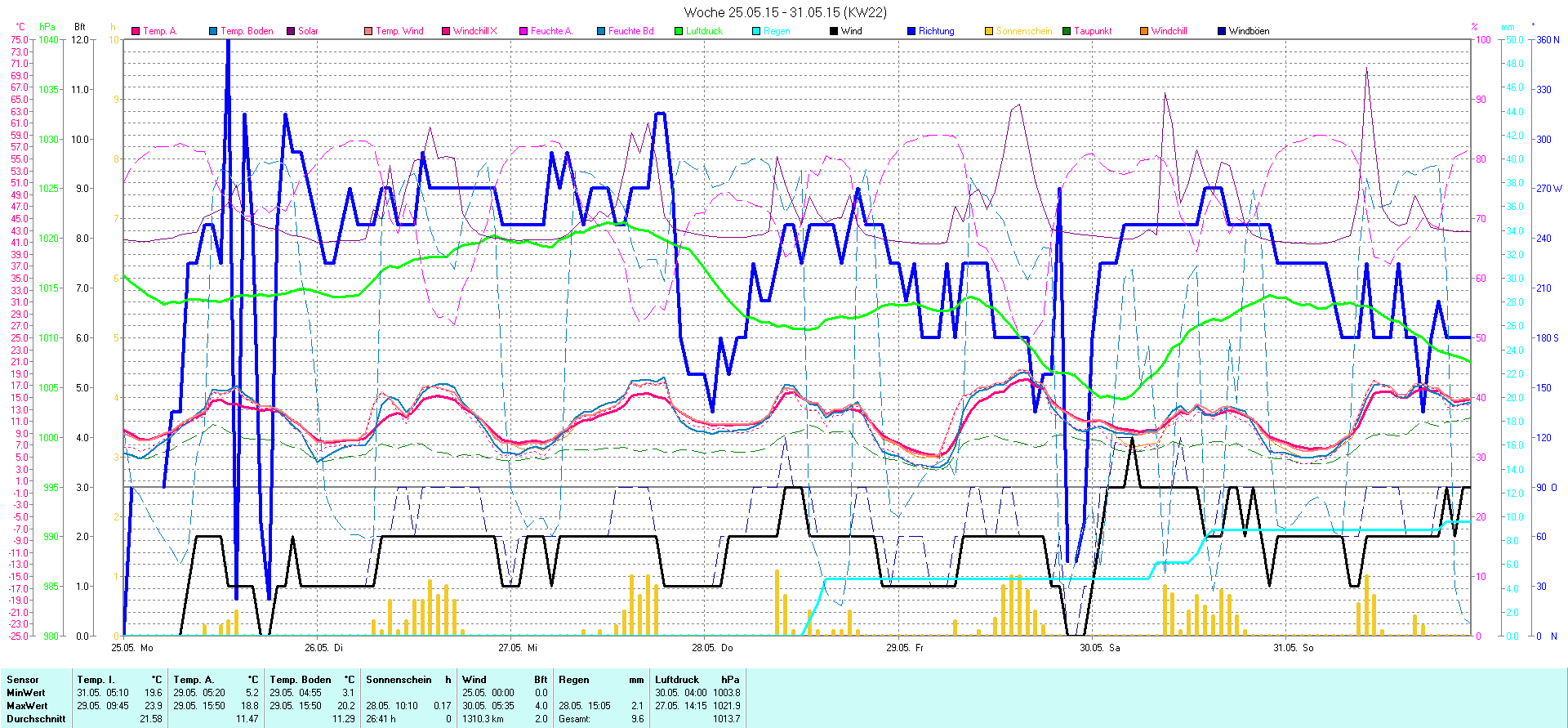Click the Sonnenschein column header in table
Viewport: 1568px width, 728px height.
[399, 680]
